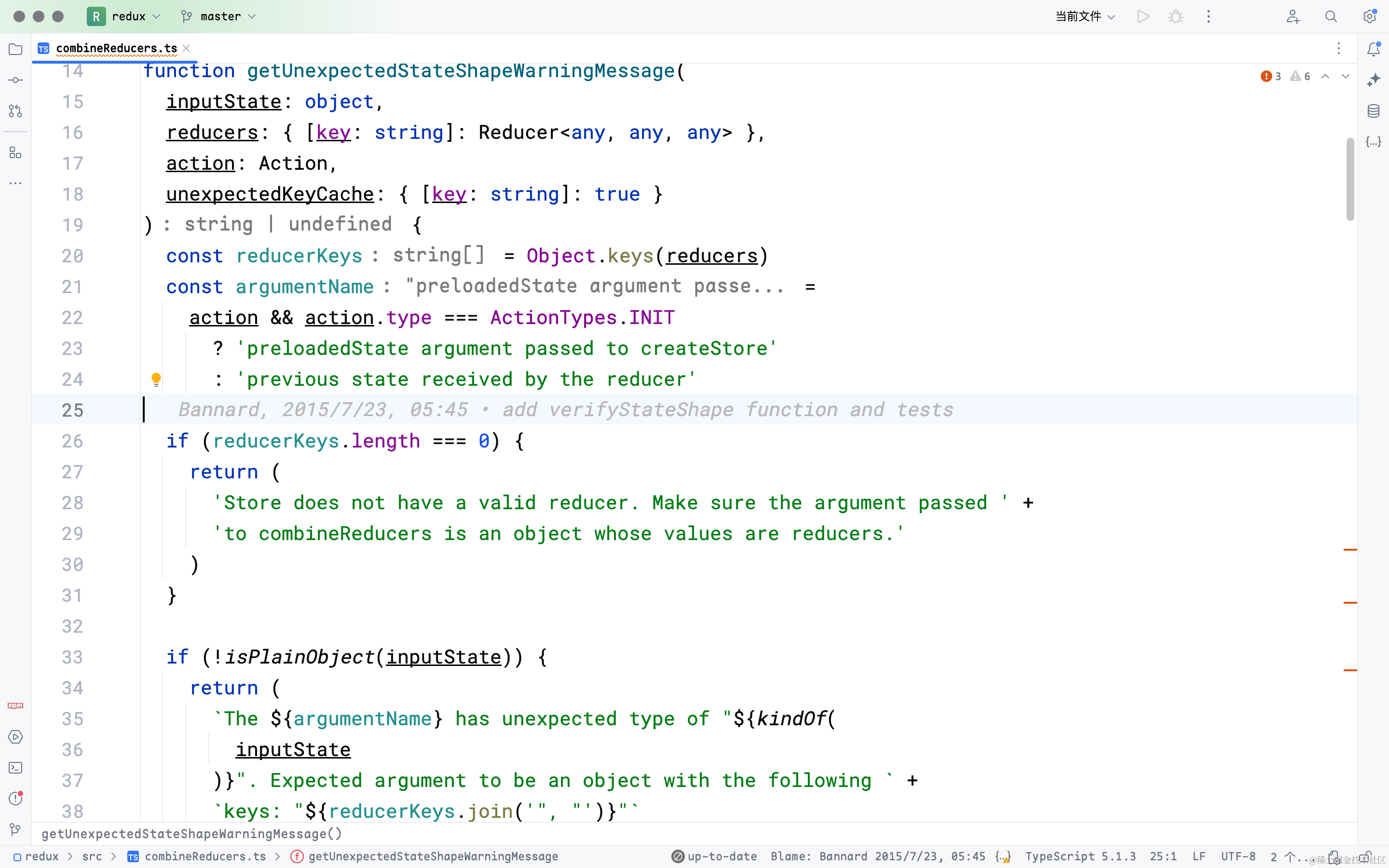Open line separator LF selector
This screenshot has width=1389, height=868.
1198,856
